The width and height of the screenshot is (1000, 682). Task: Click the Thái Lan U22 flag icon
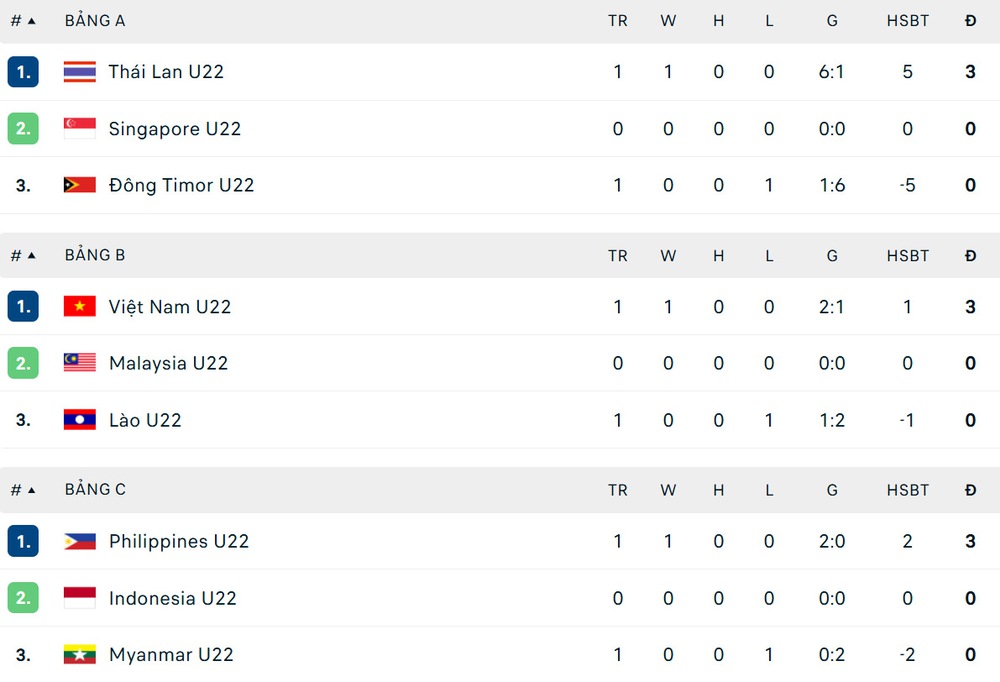point(79,71)
